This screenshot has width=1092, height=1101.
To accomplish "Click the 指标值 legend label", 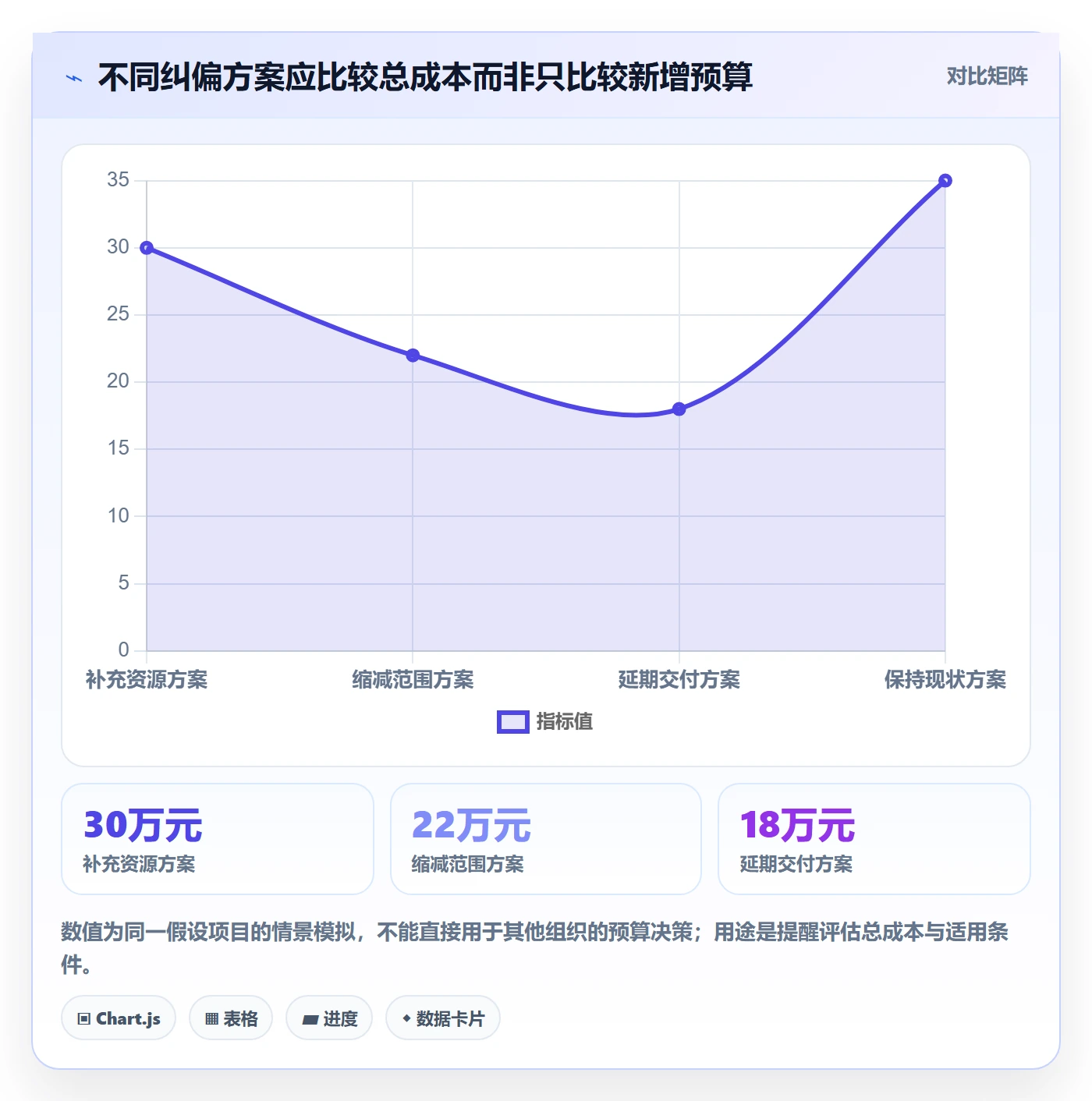I will [x=565, y=722].
